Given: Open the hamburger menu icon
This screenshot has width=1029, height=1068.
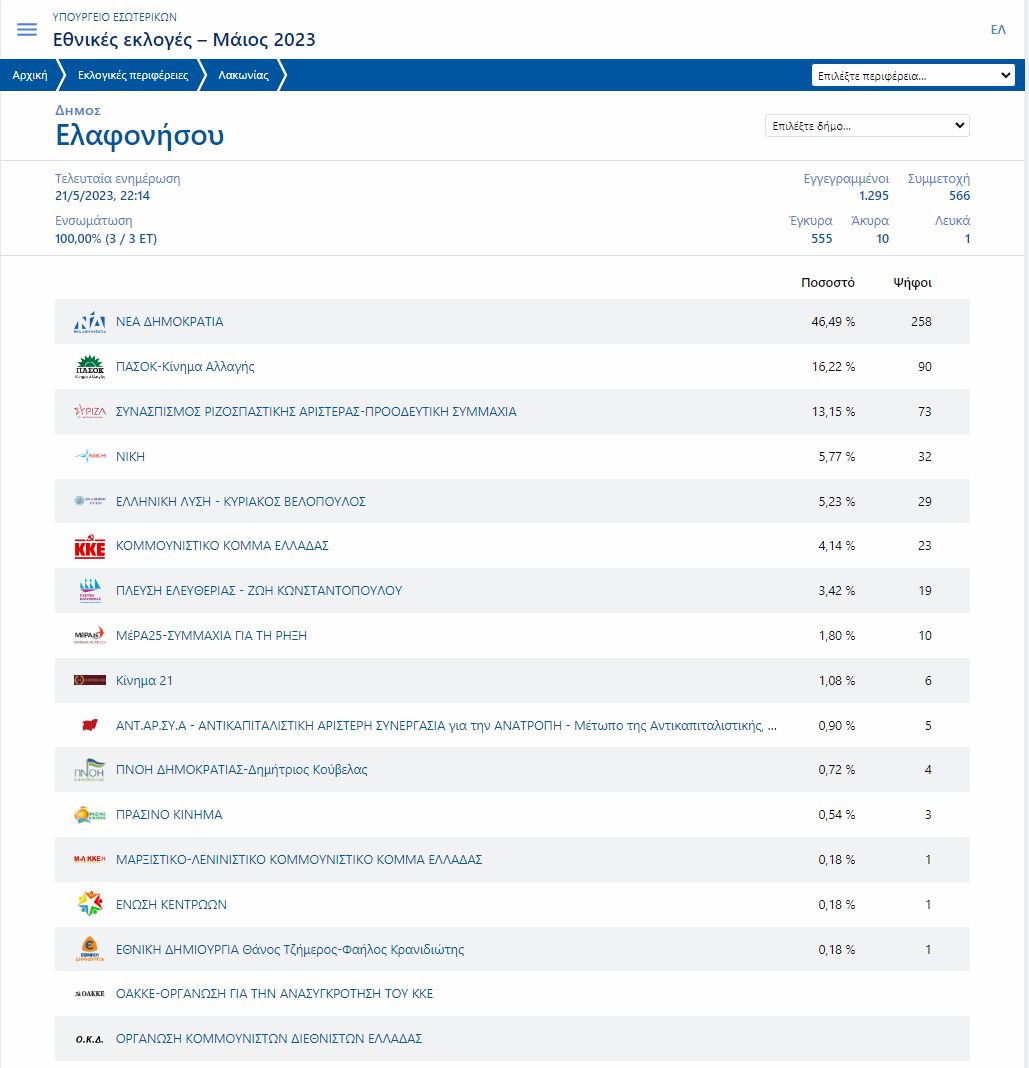Looking at the screenshot, I should tap(27, 30).
